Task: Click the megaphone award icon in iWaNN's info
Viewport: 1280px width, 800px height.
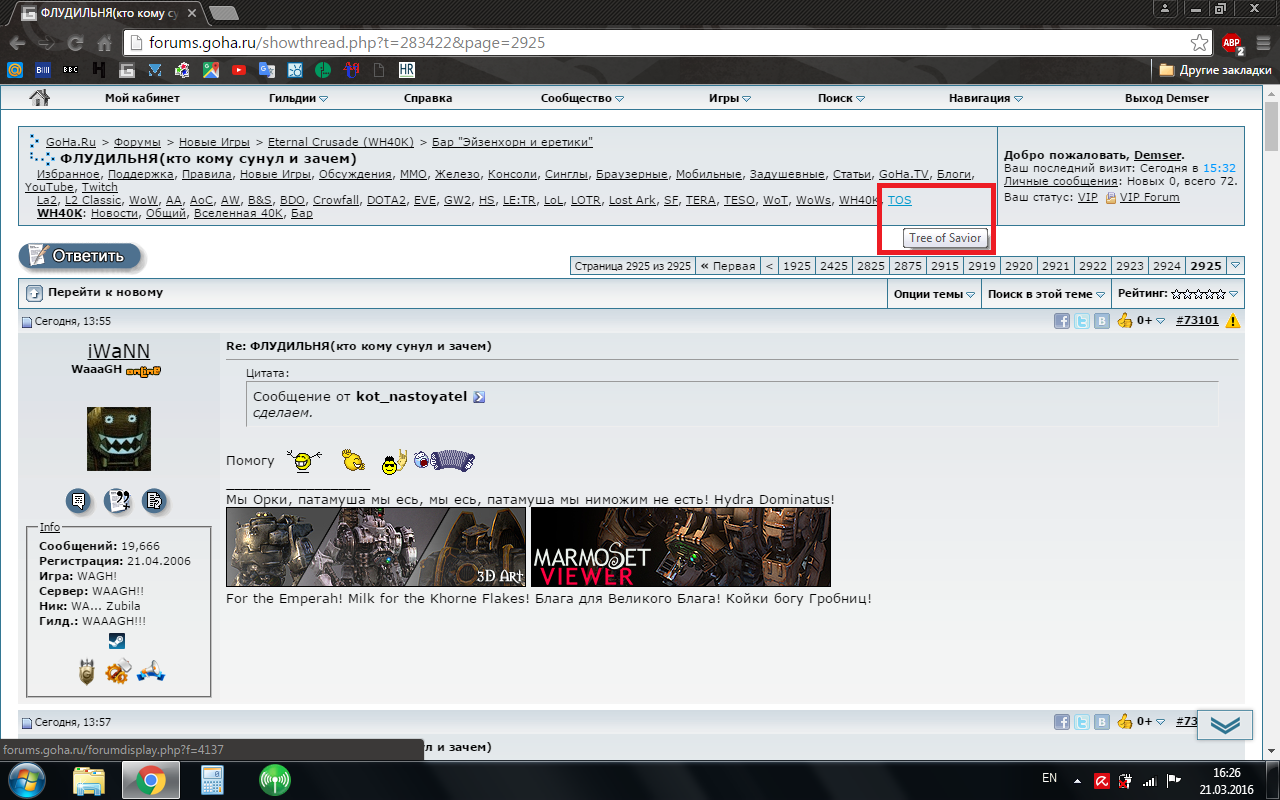Action: click(x=149, y=672)
